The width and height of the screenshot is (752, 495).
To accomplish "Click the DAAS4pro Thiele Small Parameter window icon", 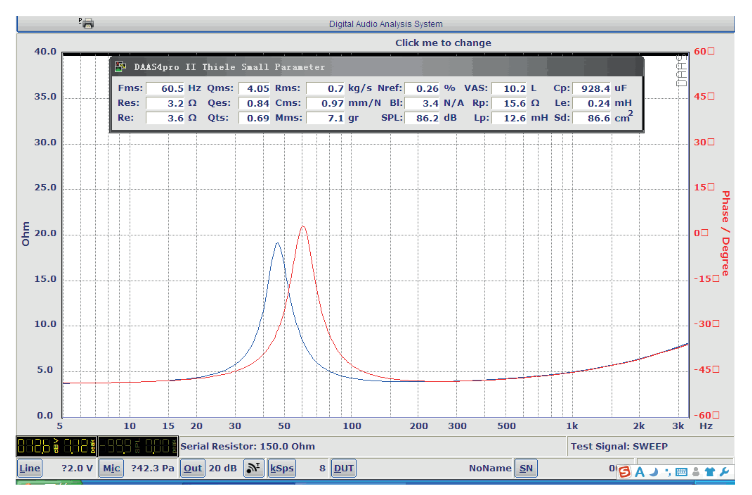I will [x=120, y=67].
